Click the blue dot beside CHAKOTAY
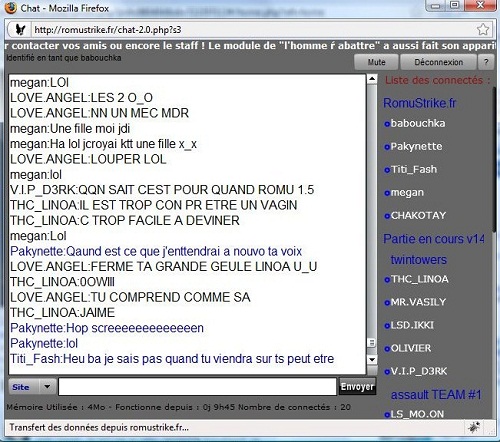Screen dimensions: 500x442 click(x=387, y=216)
